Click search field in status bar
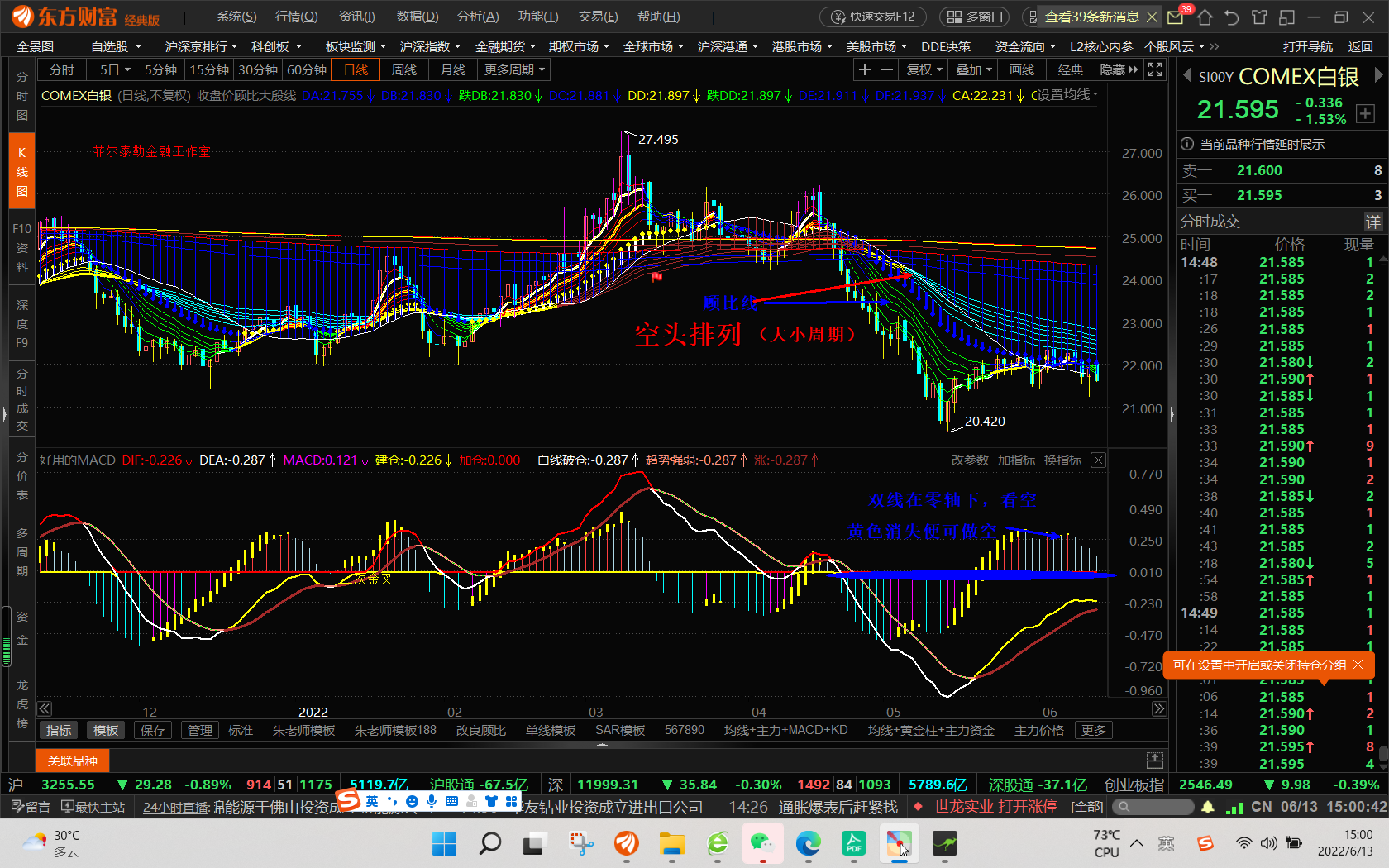 1153,807
